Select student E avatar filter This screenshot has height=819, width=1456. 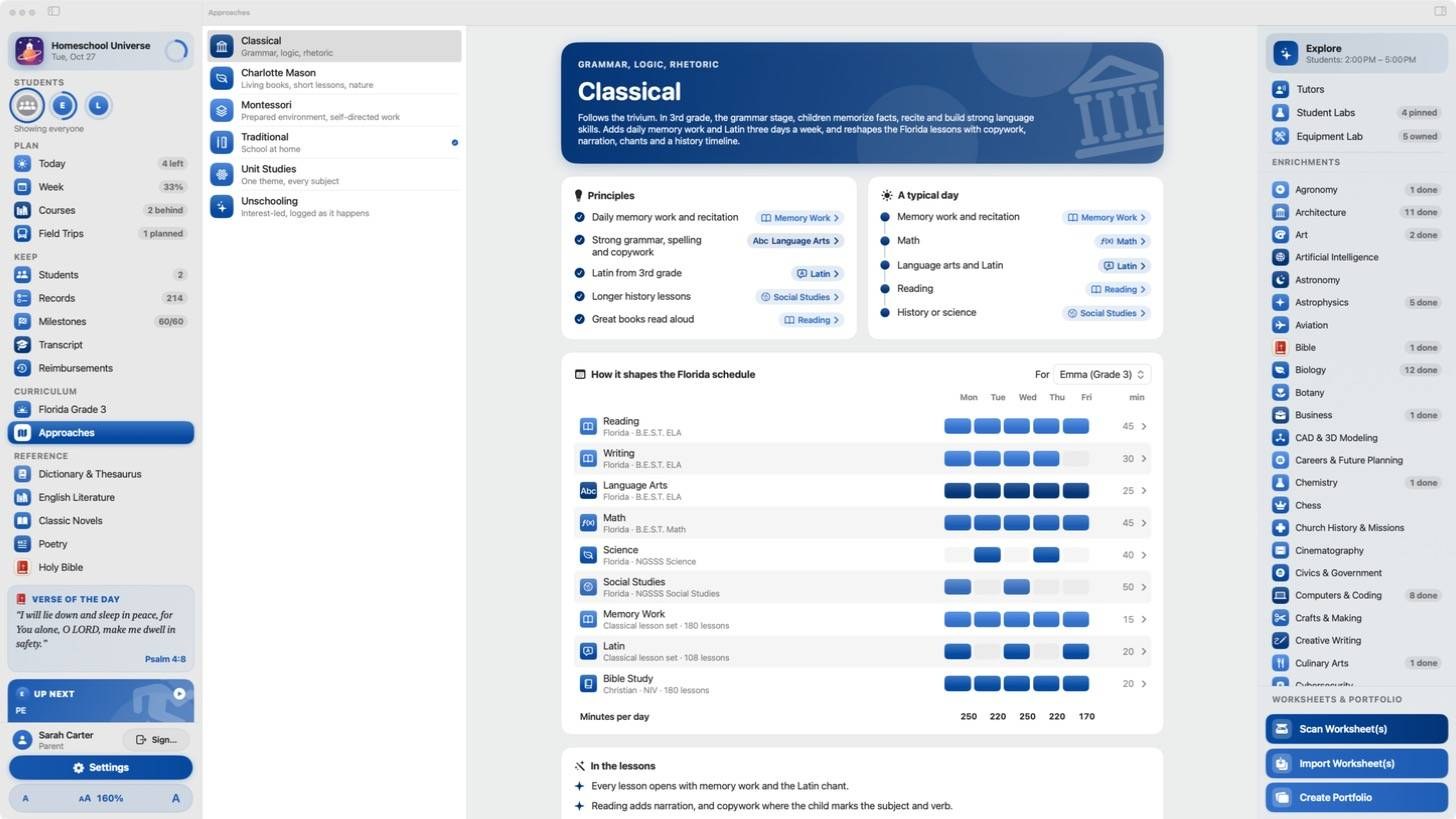[63, 105]
